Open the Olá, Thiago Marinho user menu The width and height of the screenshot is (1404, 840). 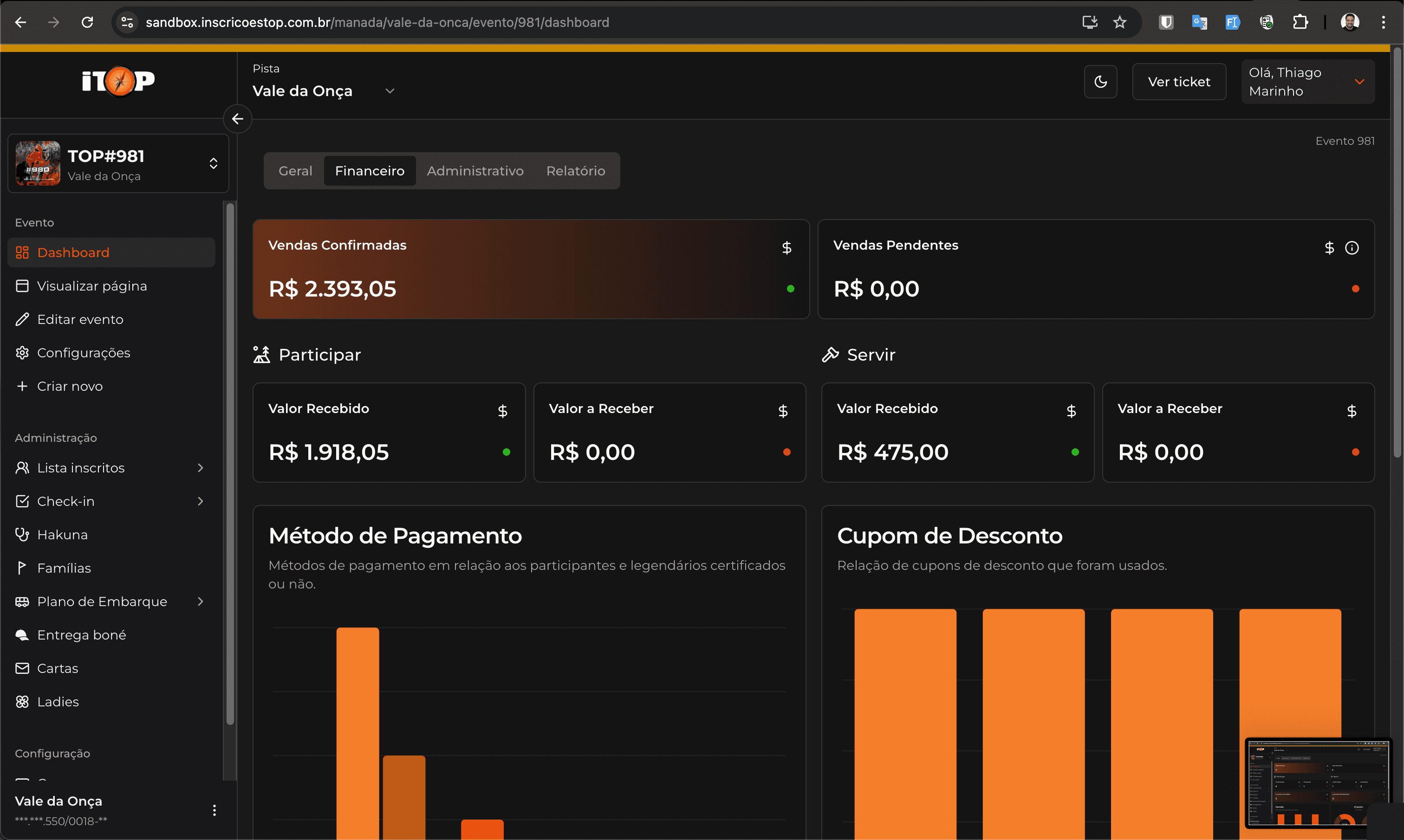click(x=1308, y=82)
